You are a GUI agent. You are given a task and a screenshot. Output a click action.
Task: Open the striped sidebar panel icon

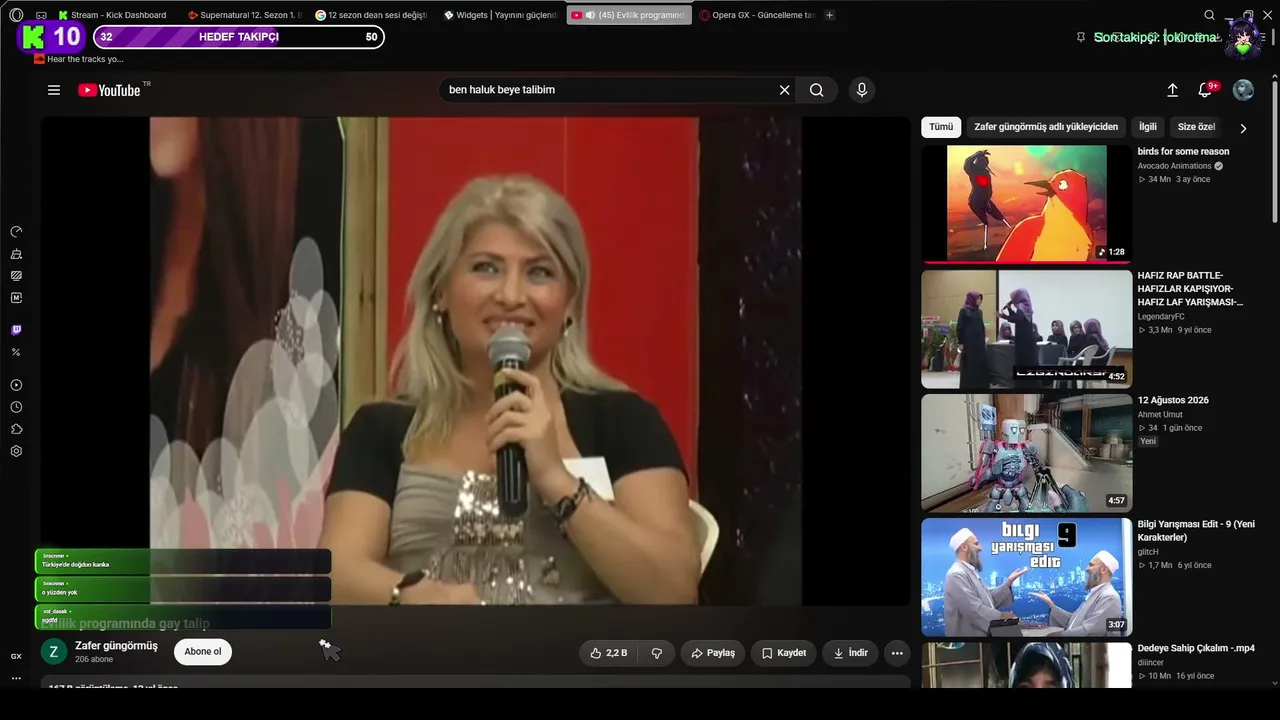[x=16, y=276]
